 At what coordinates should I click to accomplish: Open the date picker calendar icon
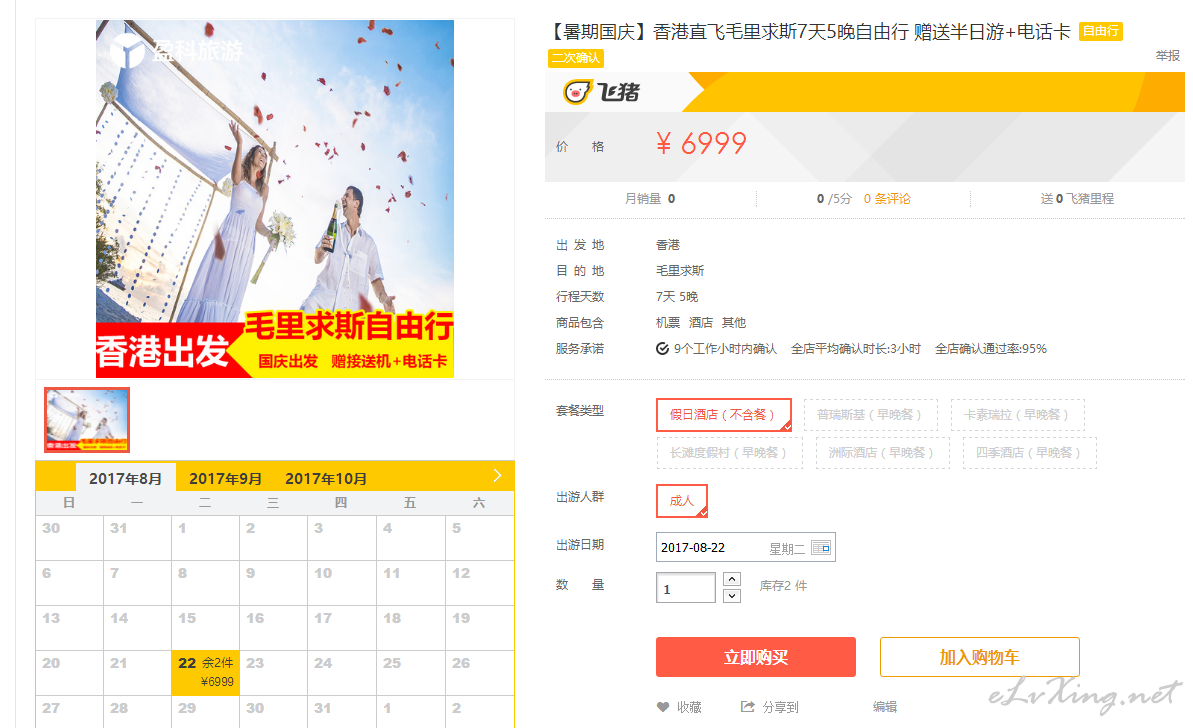point(821,548)
